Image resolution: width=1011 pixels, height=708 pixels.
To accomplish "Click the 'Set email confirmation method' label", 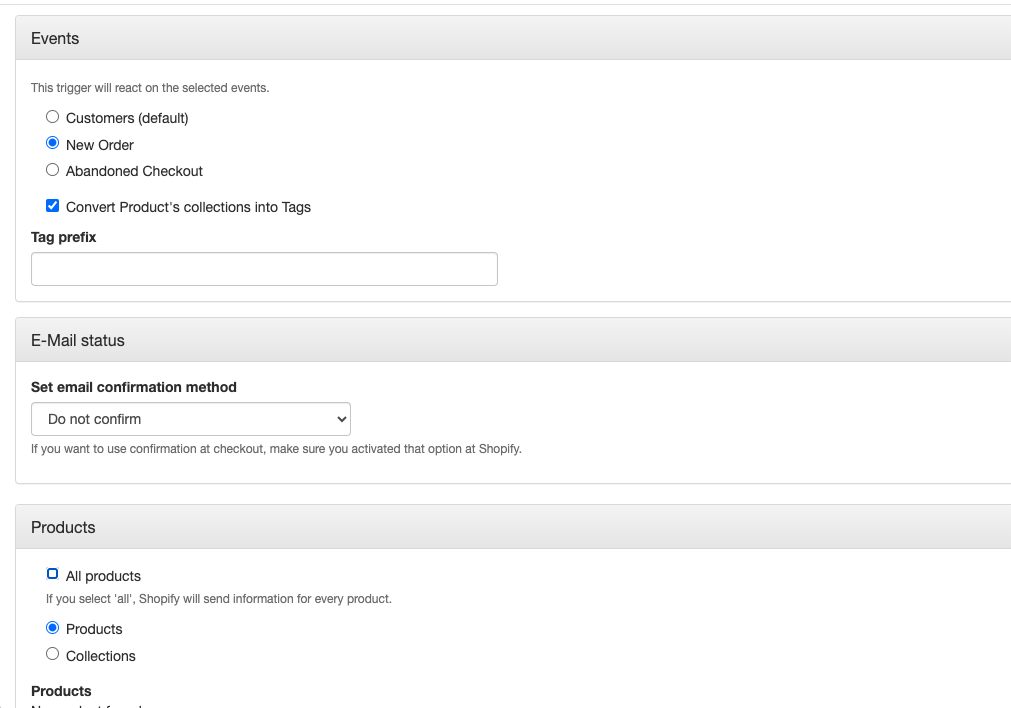I will pos(133,387).
